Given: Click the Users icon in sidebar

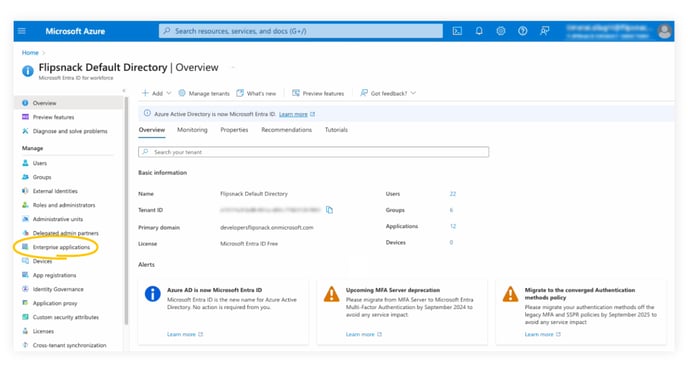Looking at the screenshot, I should (x=25, y=163).
